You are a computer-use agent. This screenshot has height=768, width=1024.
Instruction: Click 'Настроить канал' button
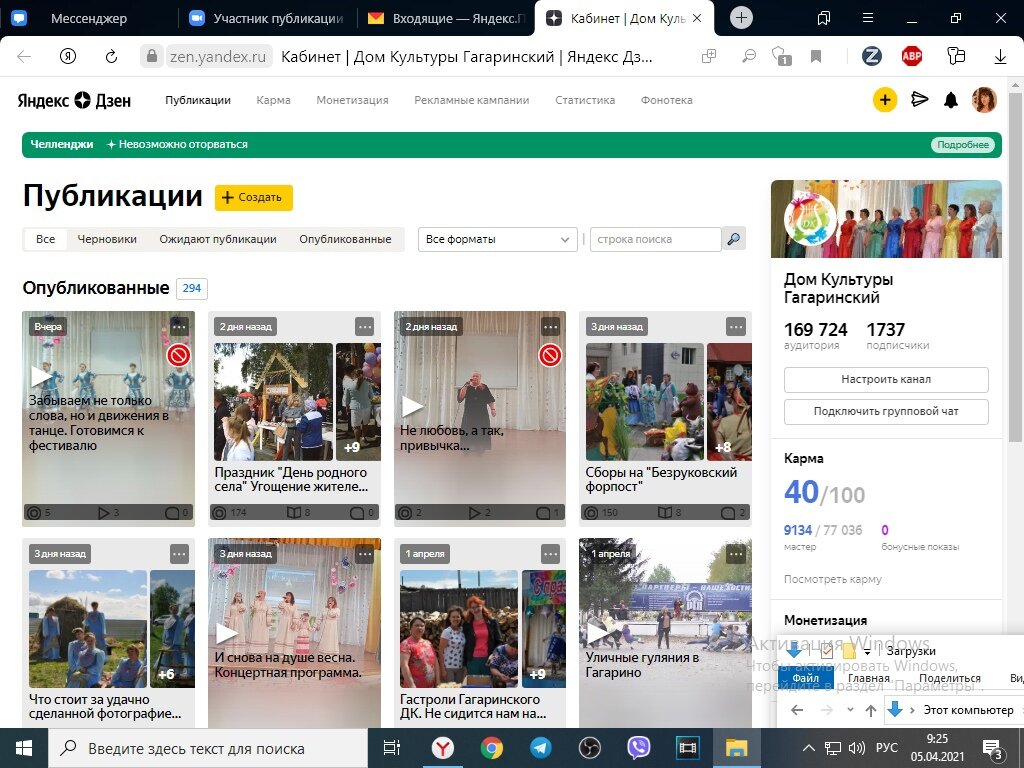coord(886,379)
